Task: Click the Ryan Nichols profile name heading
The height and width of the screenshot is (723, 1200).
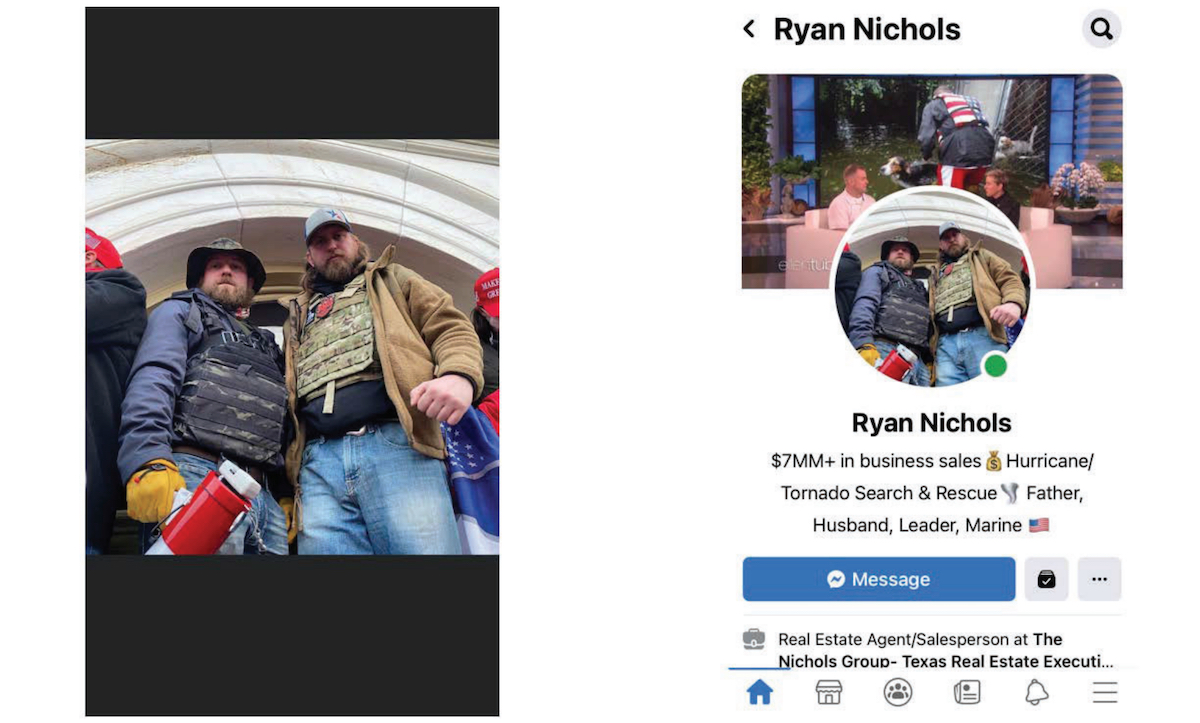Action: click(932, 423)
